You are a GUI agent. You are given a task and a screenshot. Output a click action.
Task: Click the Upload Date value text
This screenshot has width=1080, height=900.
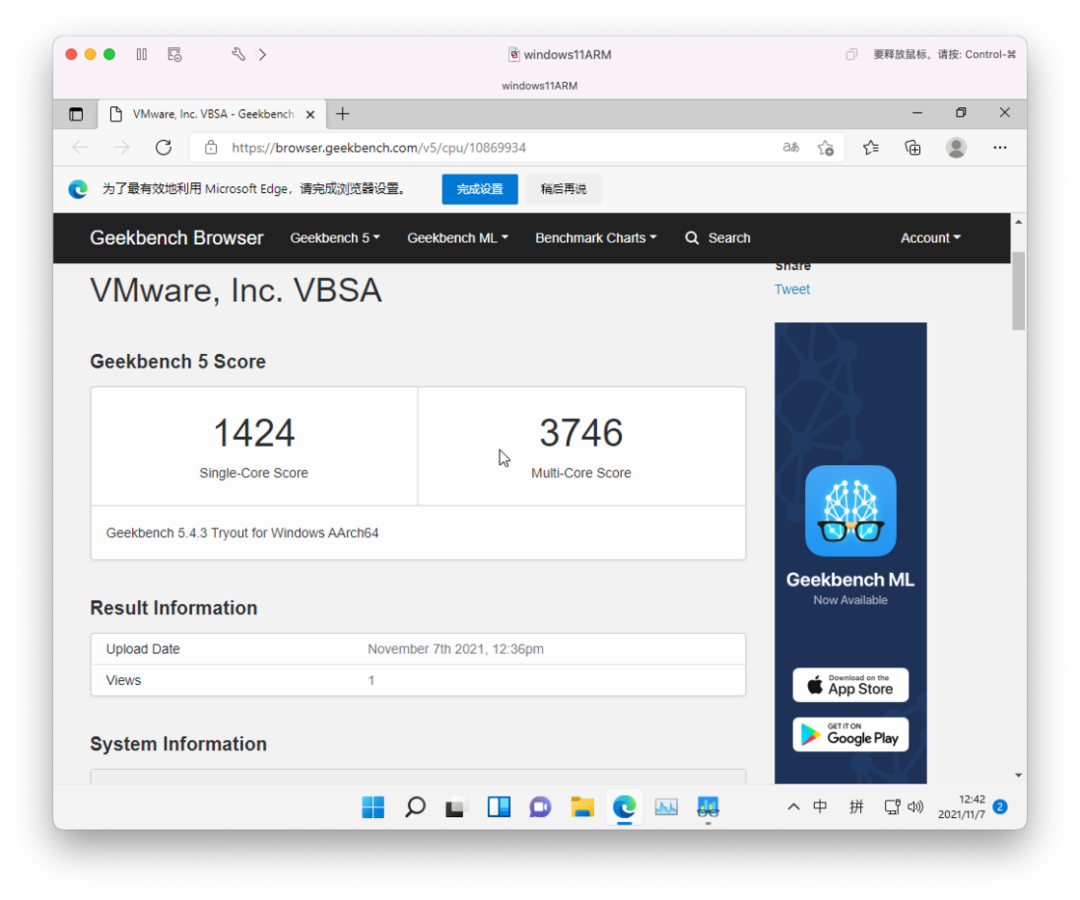pos(455,649)
